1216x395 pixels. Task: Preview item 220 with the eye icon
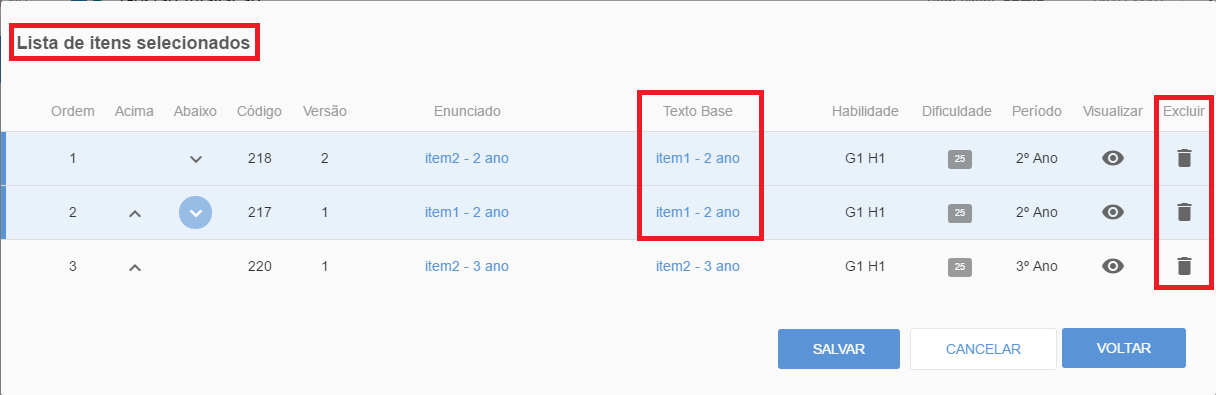pos(1112,266)
